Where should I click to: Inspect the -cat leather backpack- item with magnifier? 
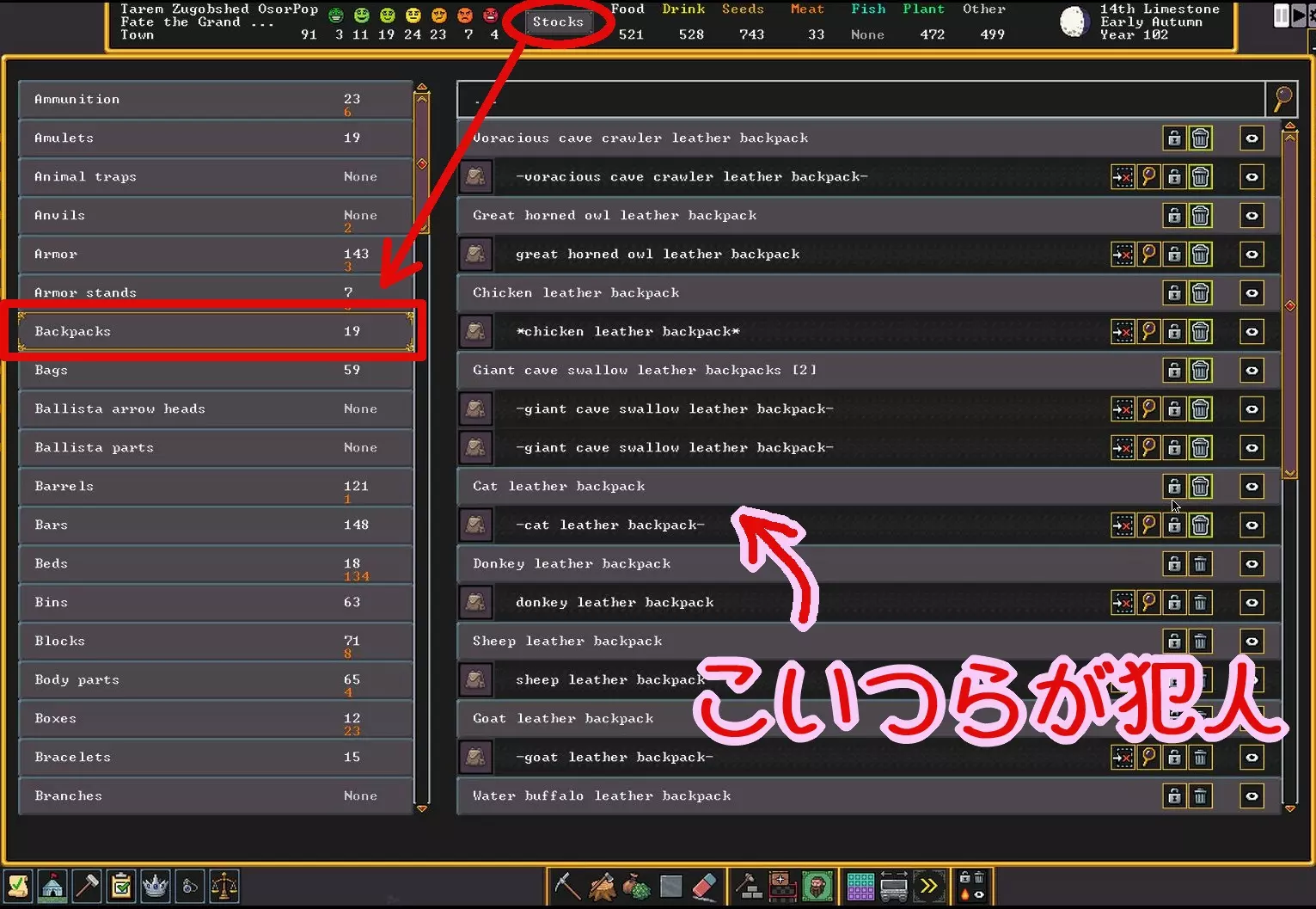(x=1148, y=525)
